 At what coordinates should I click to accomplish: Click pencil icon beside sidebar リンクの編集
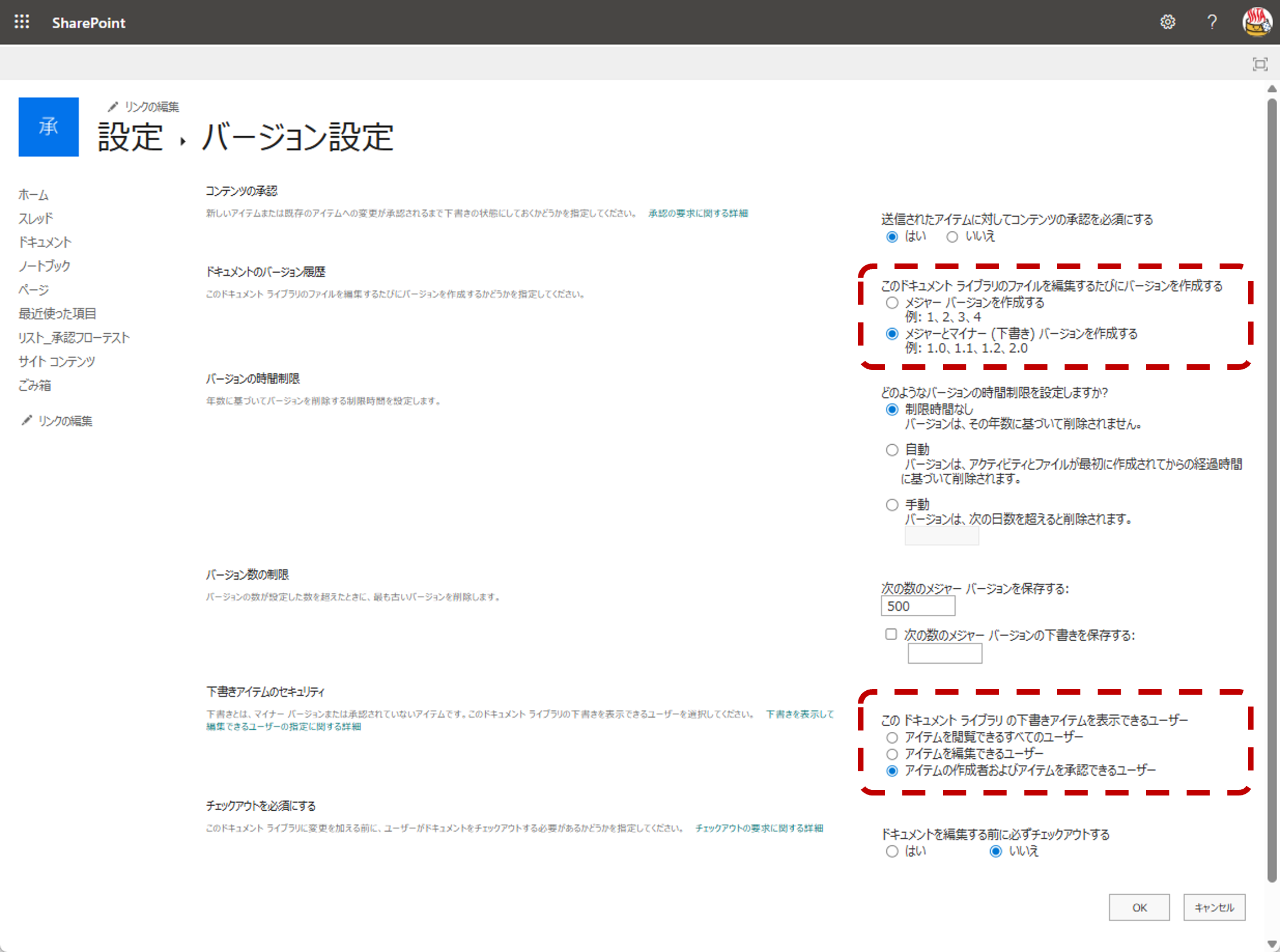[x=26, y=421]
